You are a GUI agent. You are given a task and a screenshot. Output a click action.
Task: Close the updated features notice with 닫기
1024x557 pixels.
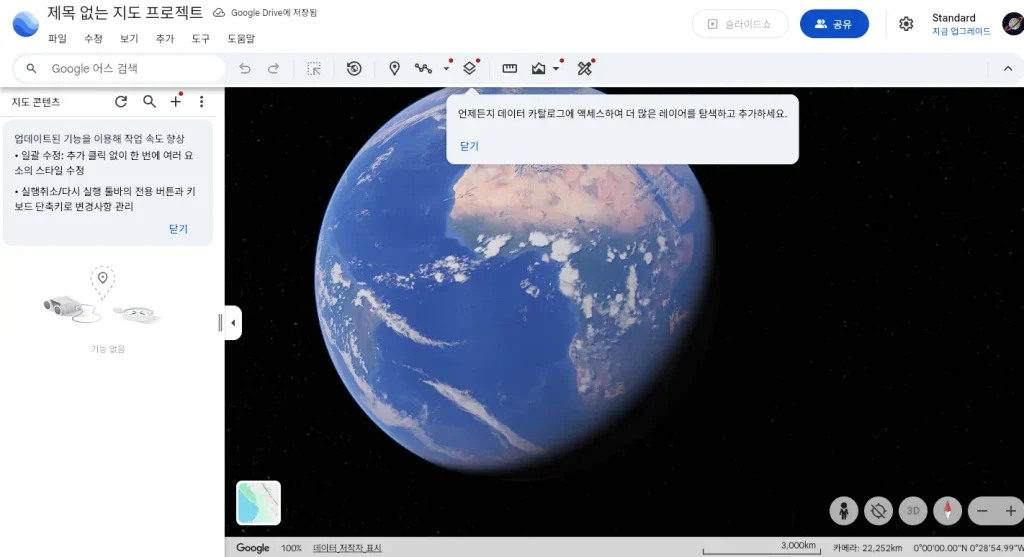178,229
